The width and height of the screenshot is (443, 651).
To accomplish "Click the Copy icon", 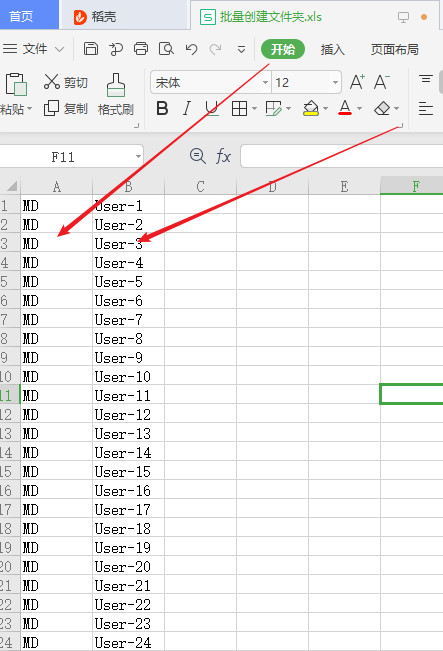I will (51, 108).
